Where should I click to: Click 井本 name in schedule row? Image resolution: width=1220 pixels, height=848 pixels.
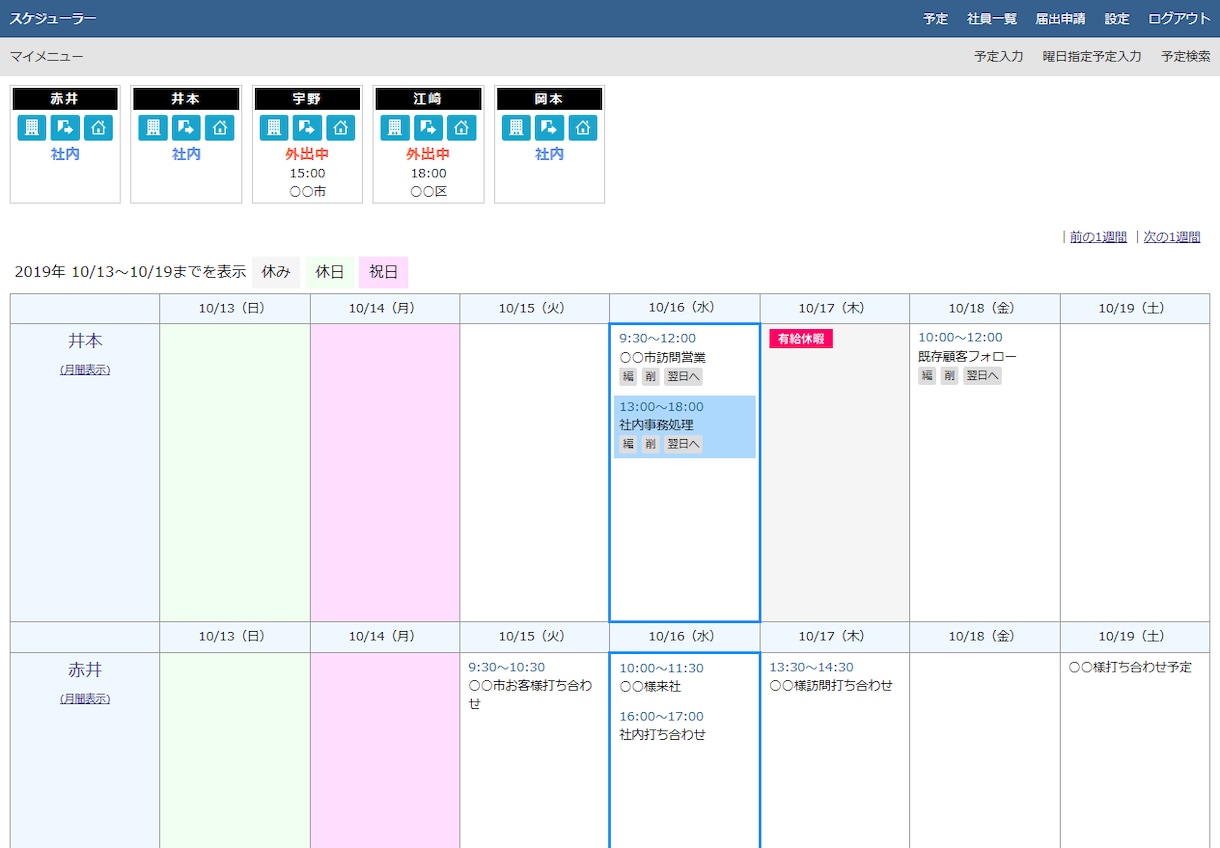(x=85, y=341)
